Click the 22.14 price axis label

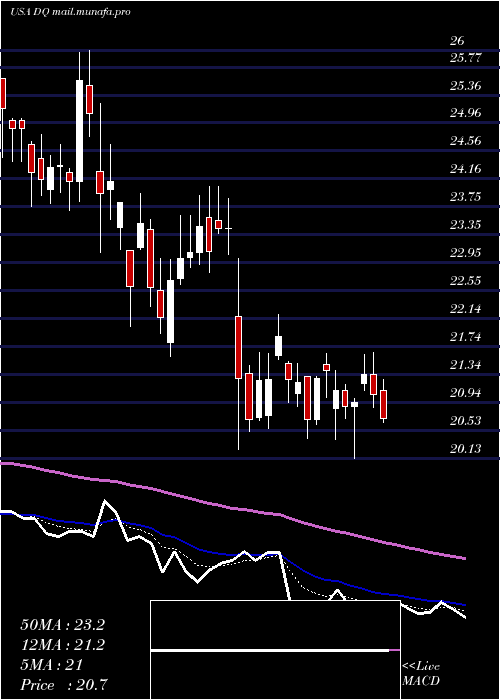tap(467, 308)
